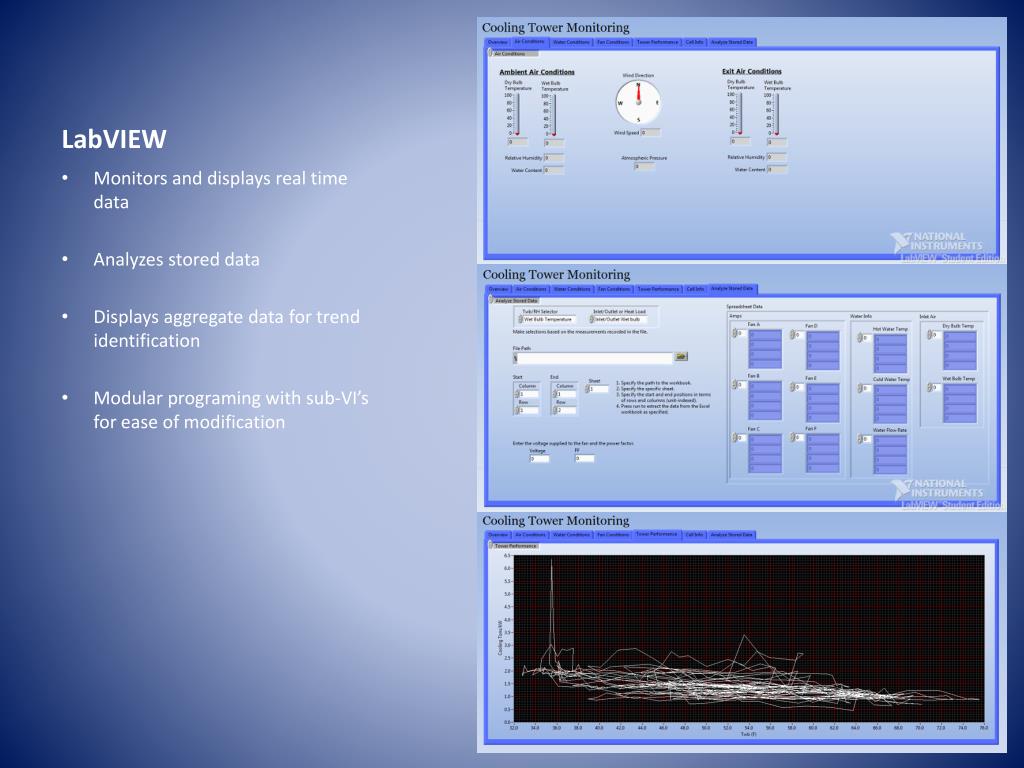
Task: Open Air Conditions tab in the middle stored-data panel
Action: point(531,289)
